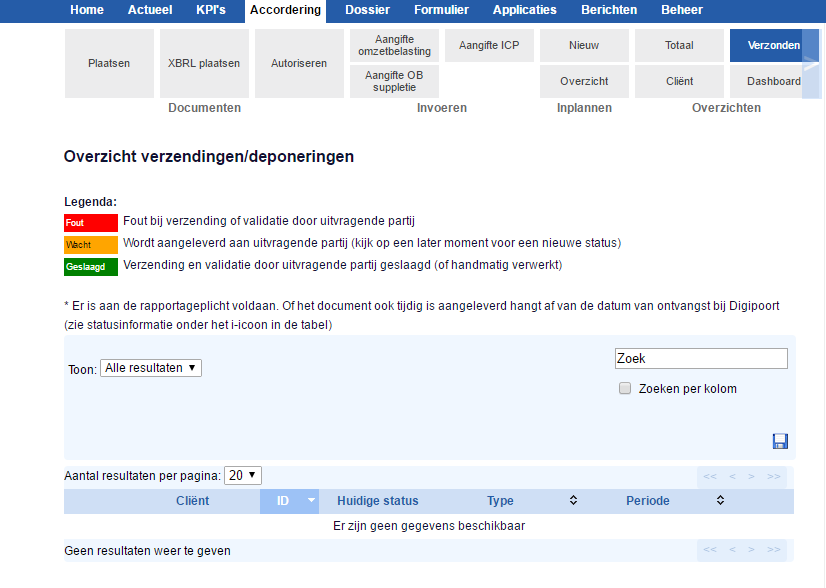This screenshot has height=588, width=826.
Task: Click the previous page < button above table
Action: pyautogui.click(x=732, y=477)
